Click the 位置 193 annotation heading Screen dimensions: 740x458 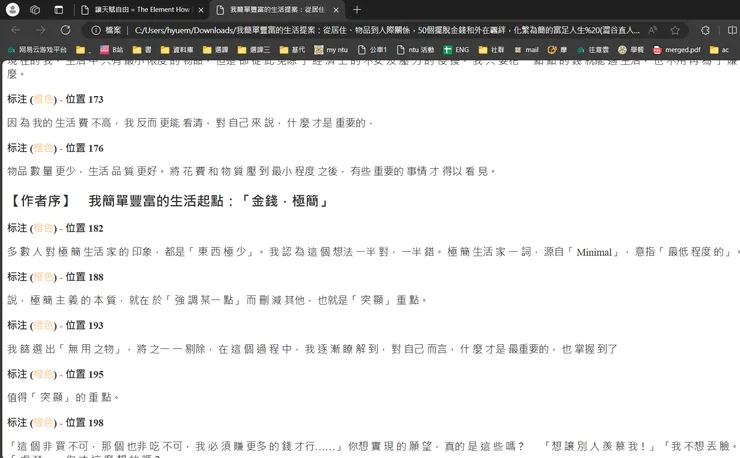[x=55, y=325]
